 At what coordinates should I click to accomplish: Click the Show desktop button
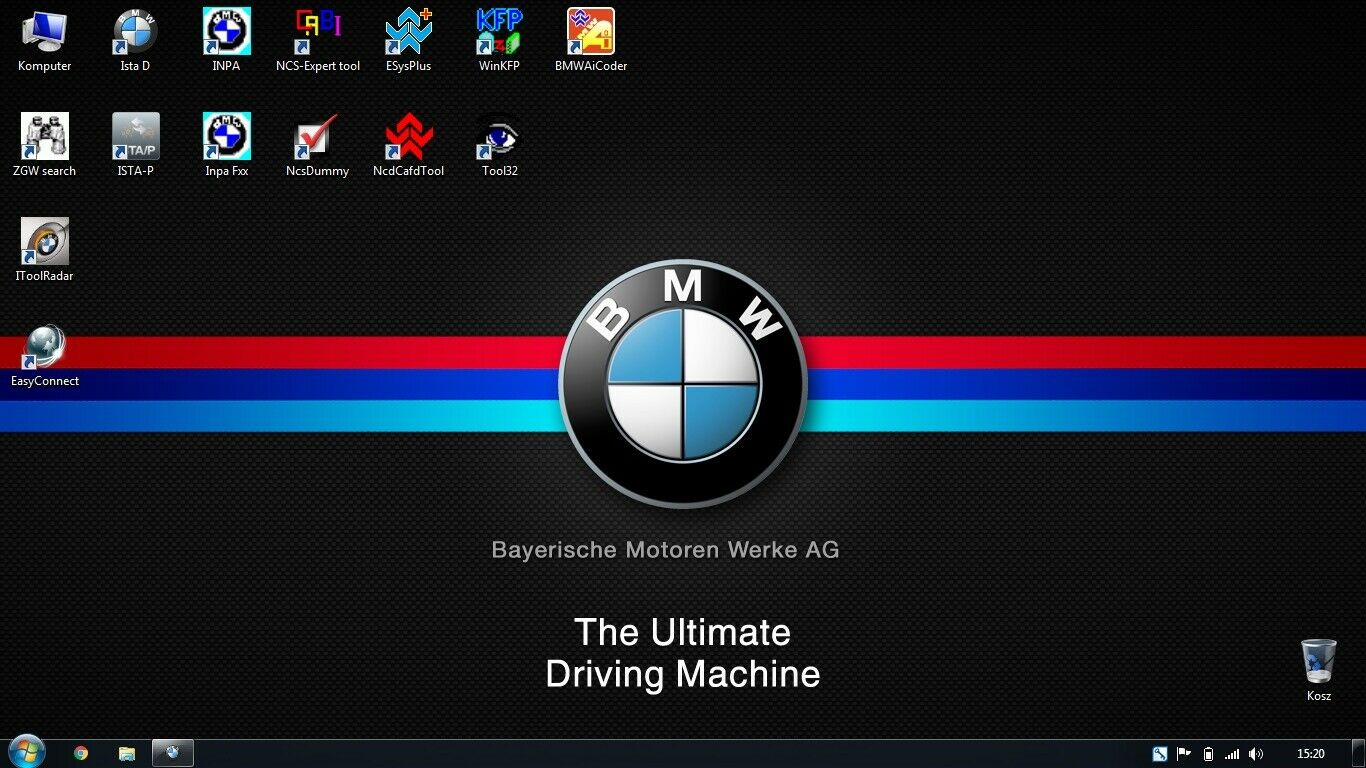1359,754
